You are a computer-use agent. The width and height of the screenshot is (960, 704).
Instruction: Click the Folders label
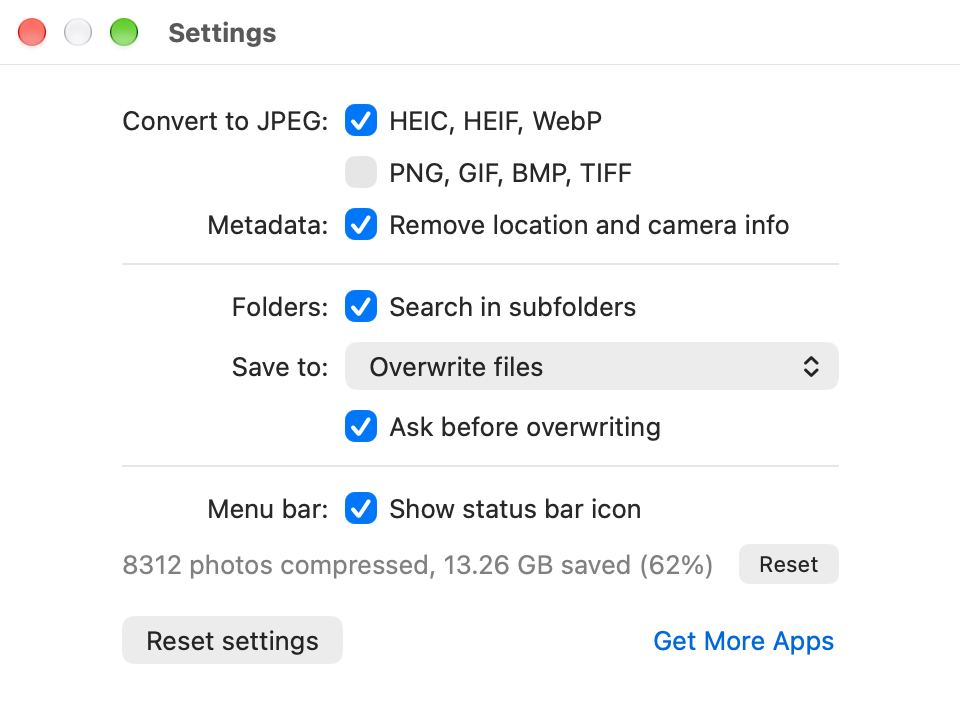[x=280, y=307]
